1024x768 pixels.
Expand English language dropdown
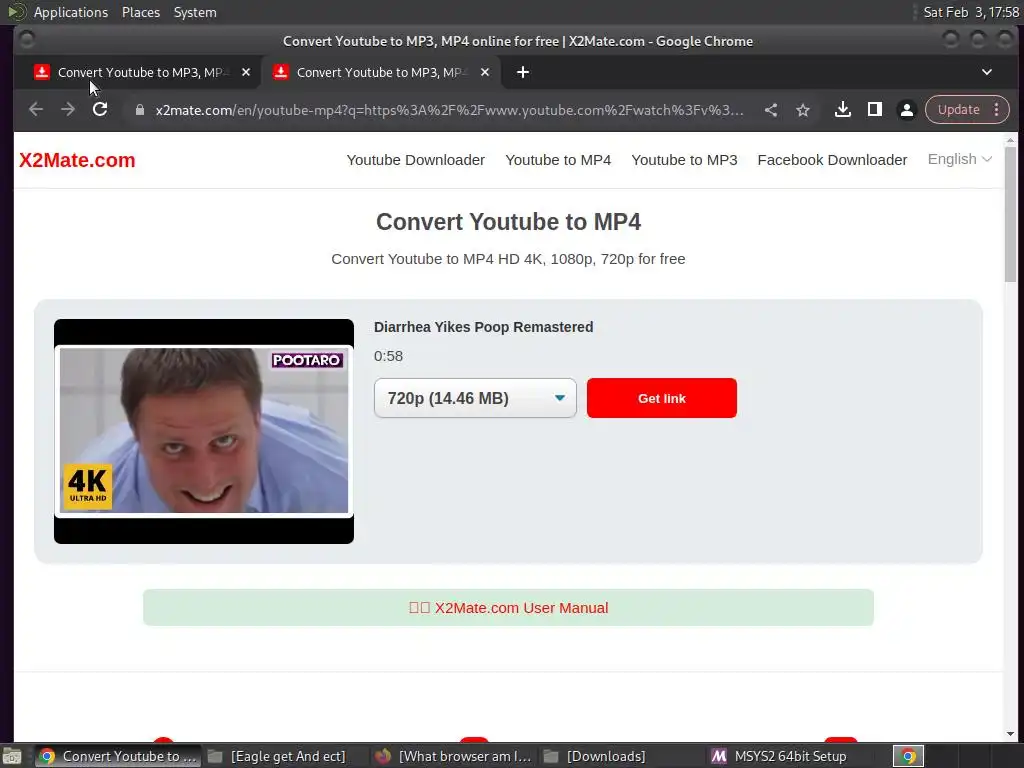click(960, 159)
